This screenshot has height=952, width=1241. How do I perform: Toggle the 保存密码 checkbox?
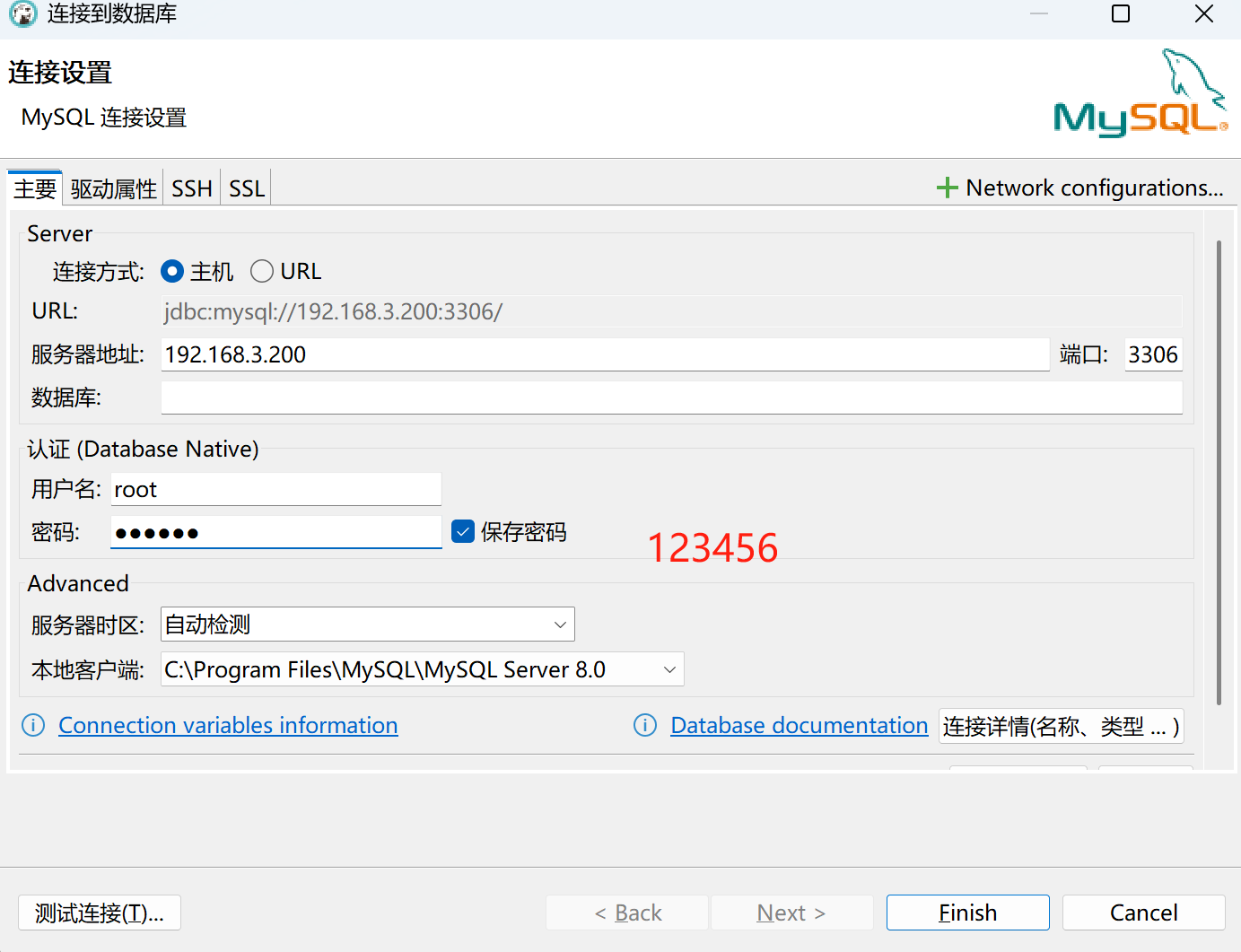[x=463, y=532]
